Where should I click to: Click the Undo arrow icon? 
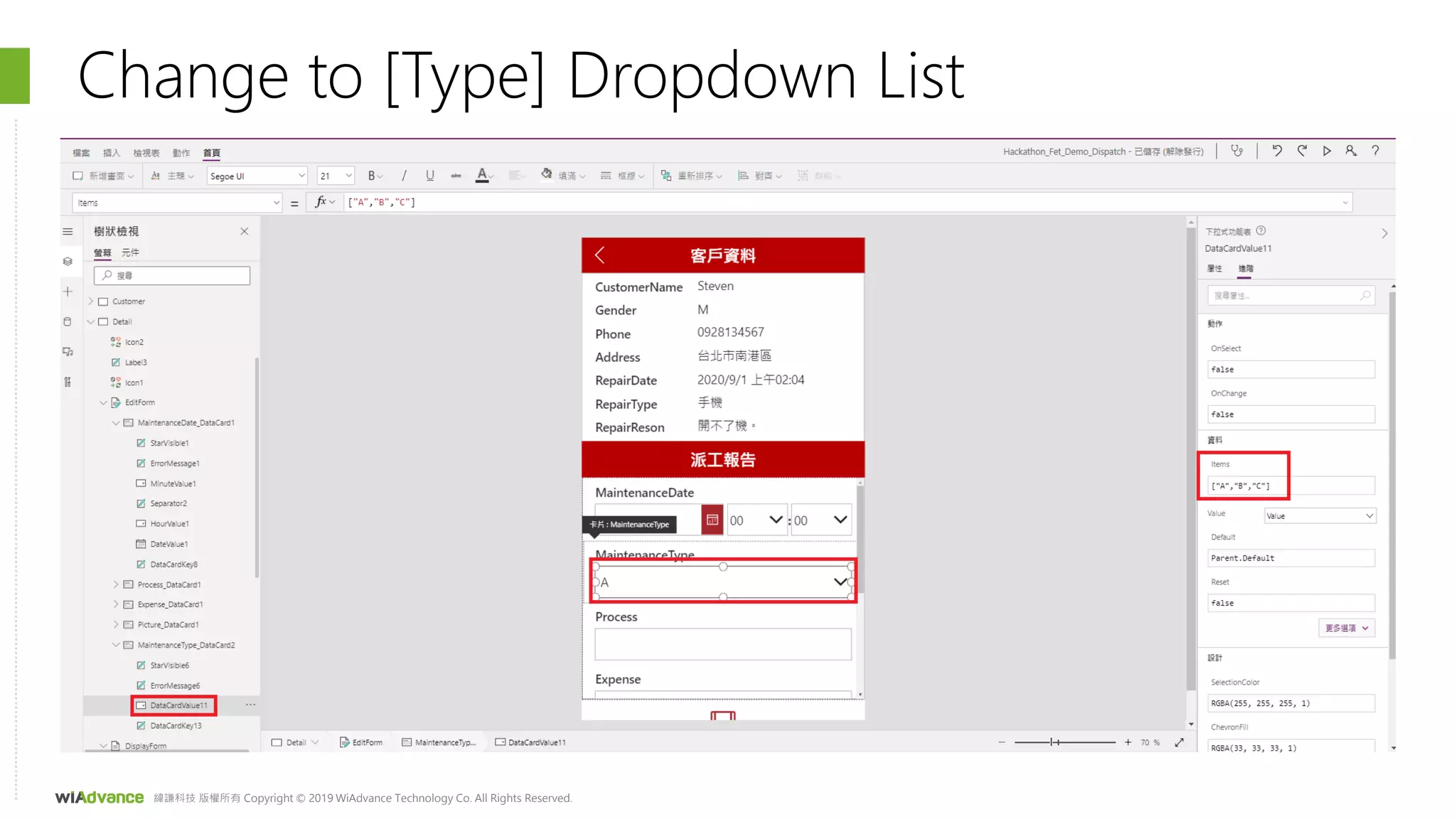coord(1277,151)
